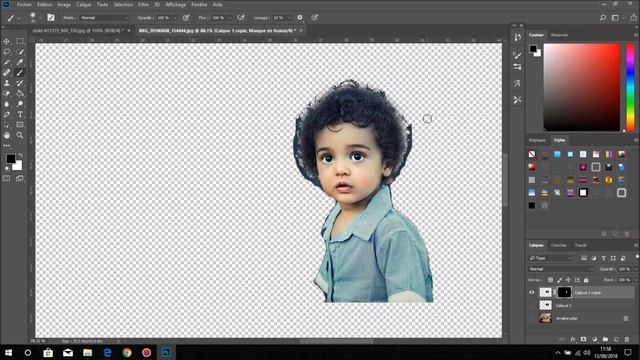The width and height of the screenshot is (640, 360).
Task: Open layer blending mode Normal dropdown
Action: [x=561, y=269]
